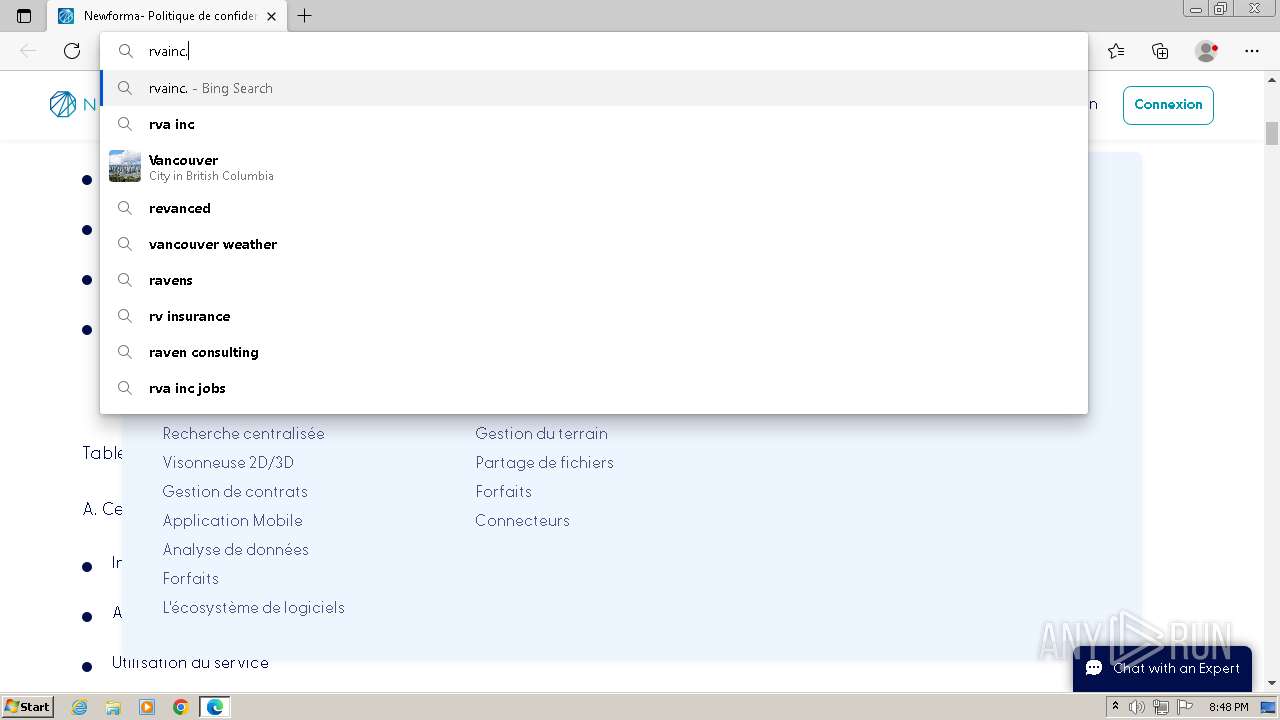Click the clock showing 8:48 PM
The width and height of the screenshot is (1280, 720).
coord(1228,707)
